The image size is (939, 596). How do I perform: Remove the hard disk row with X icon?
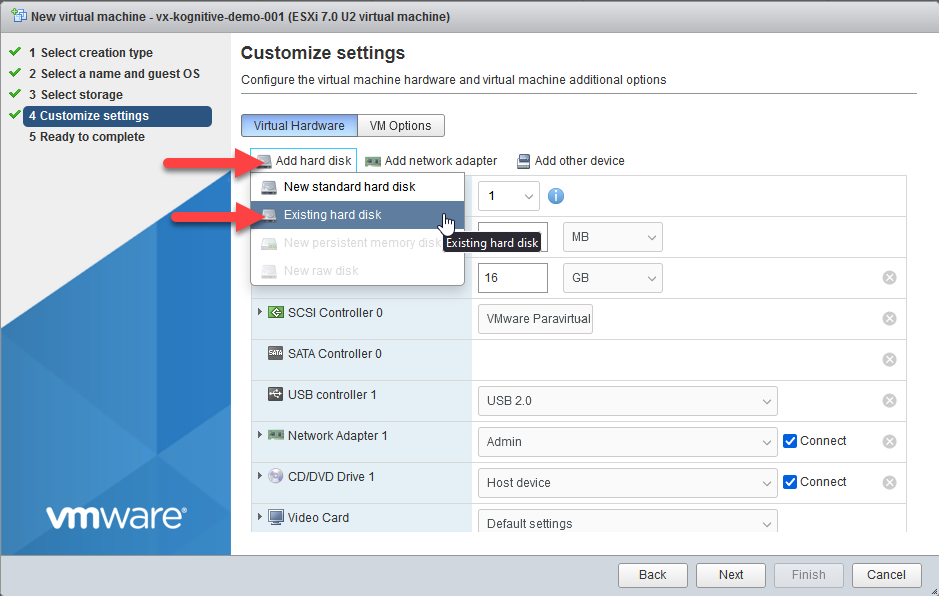pyautogui.click(x=889, y=277)
